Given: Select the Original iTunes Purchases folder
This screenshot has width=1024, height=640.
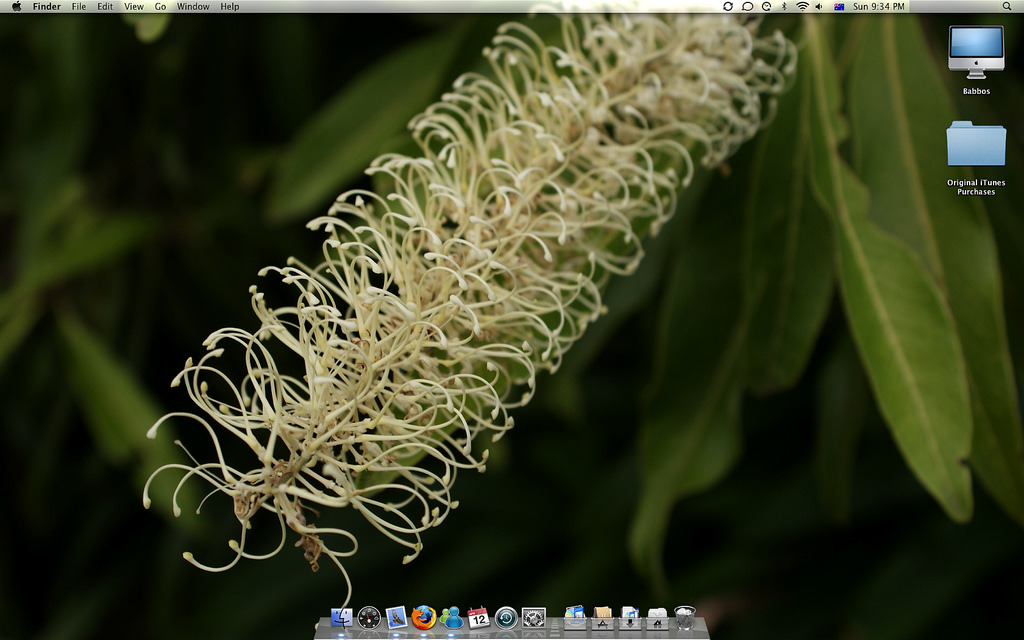Looking at the screenshot, I should 976,144.
